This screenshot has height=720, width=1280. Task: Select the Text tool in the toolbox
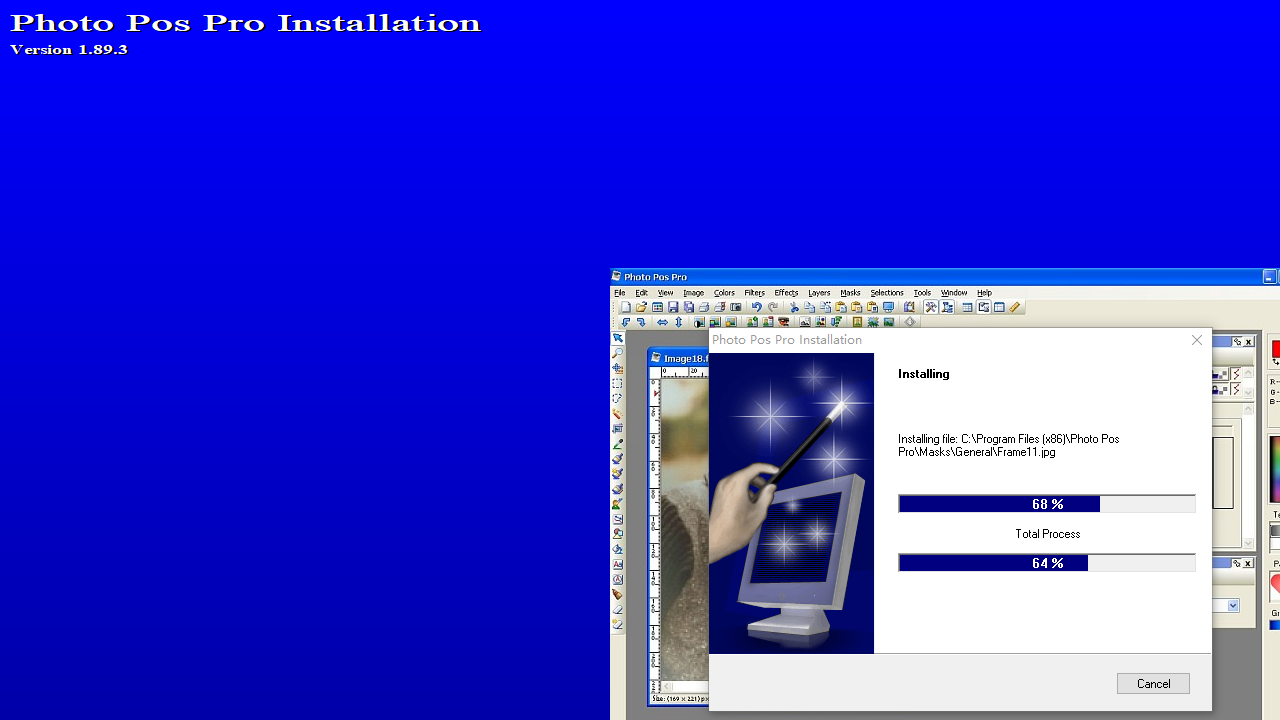617,565
